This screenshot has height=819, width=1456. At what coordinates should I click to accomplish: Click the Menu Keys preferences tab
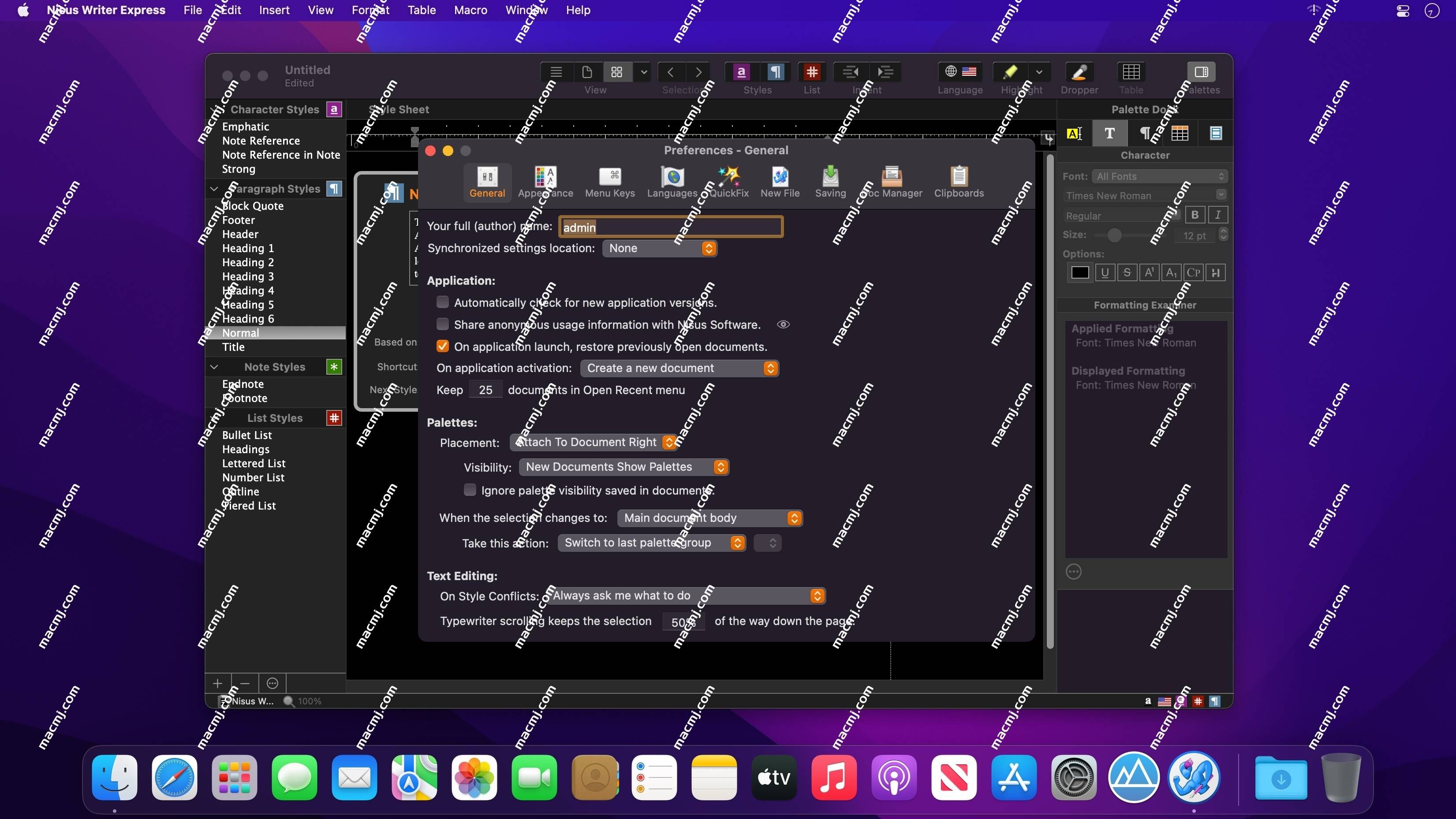click(x=610, y=183)
